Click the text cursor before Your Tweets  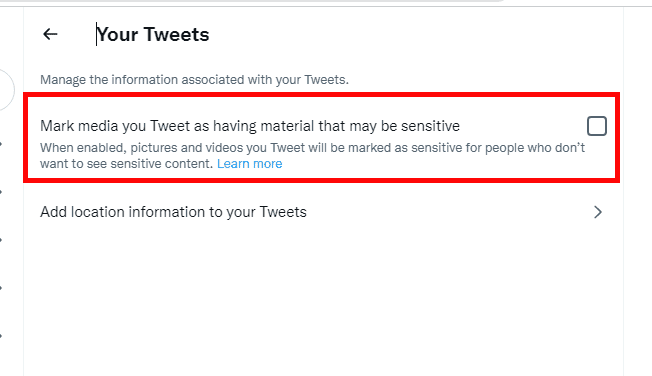point(96,34)
